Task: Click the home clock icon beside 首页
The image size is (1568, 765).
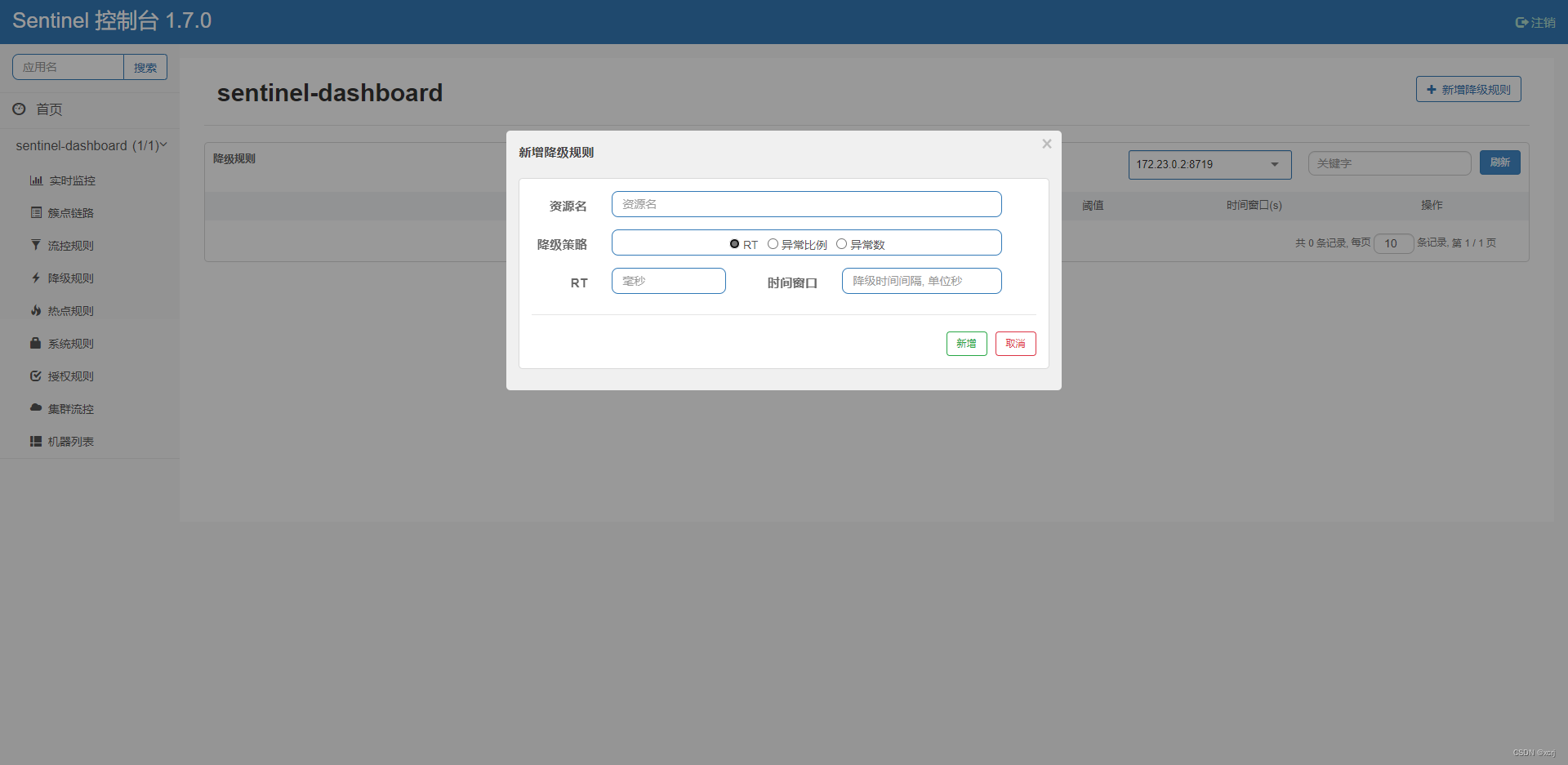Action: click(19, 109)
